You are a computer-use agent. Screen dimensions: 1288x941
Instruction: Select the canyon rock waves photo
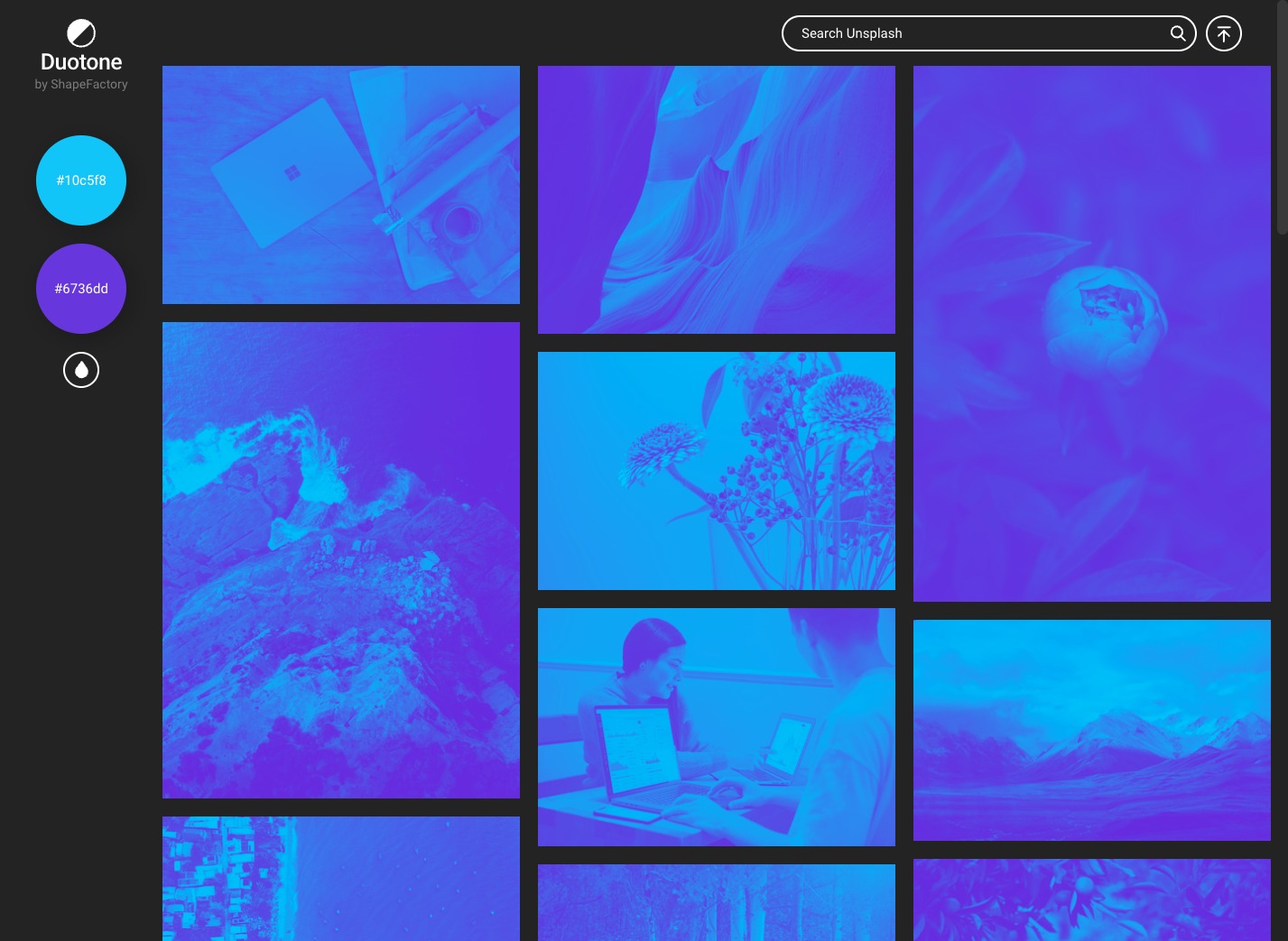717,199
